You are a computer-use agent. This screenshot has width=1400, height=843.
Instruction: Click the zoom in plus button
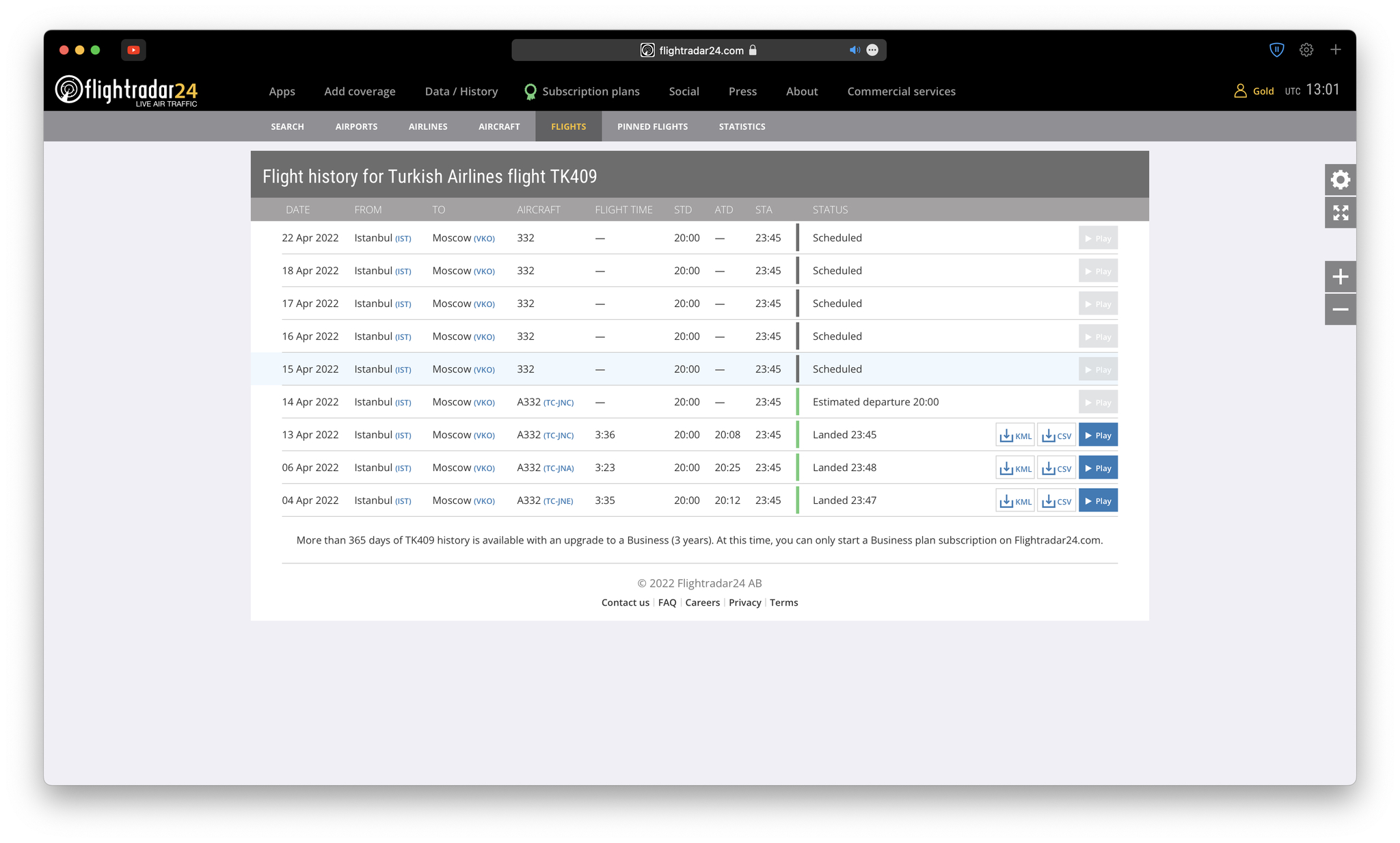pyautogui.click(x=1340, y=277)
